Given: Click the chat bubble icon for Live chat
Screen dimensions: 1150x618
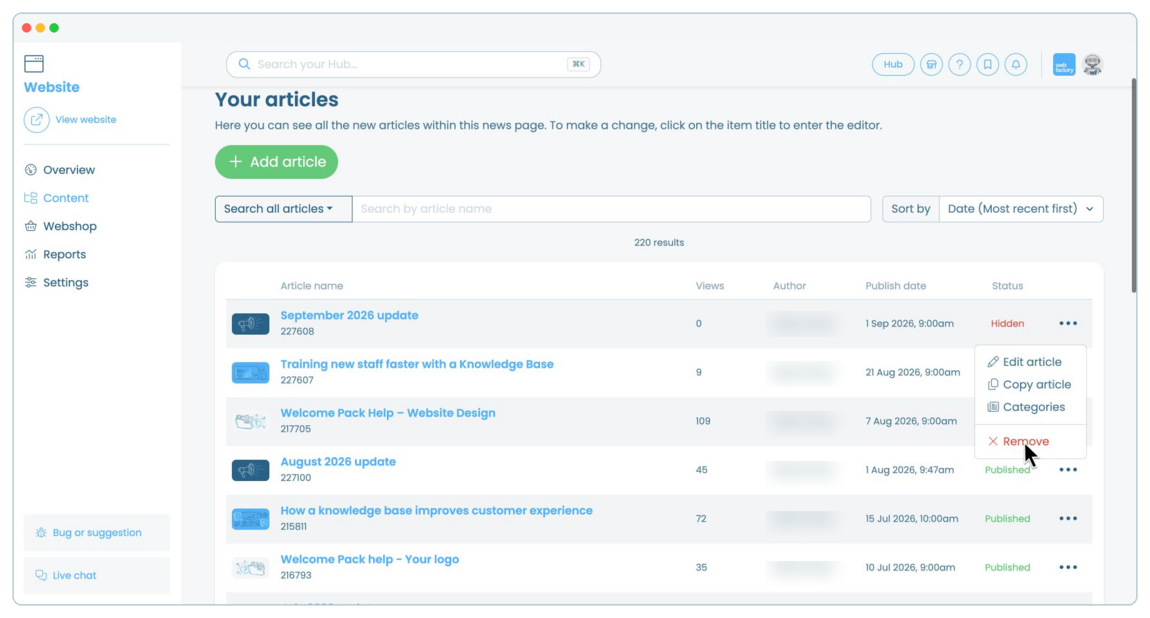Looking at the screenshot, I should [41, 575].
